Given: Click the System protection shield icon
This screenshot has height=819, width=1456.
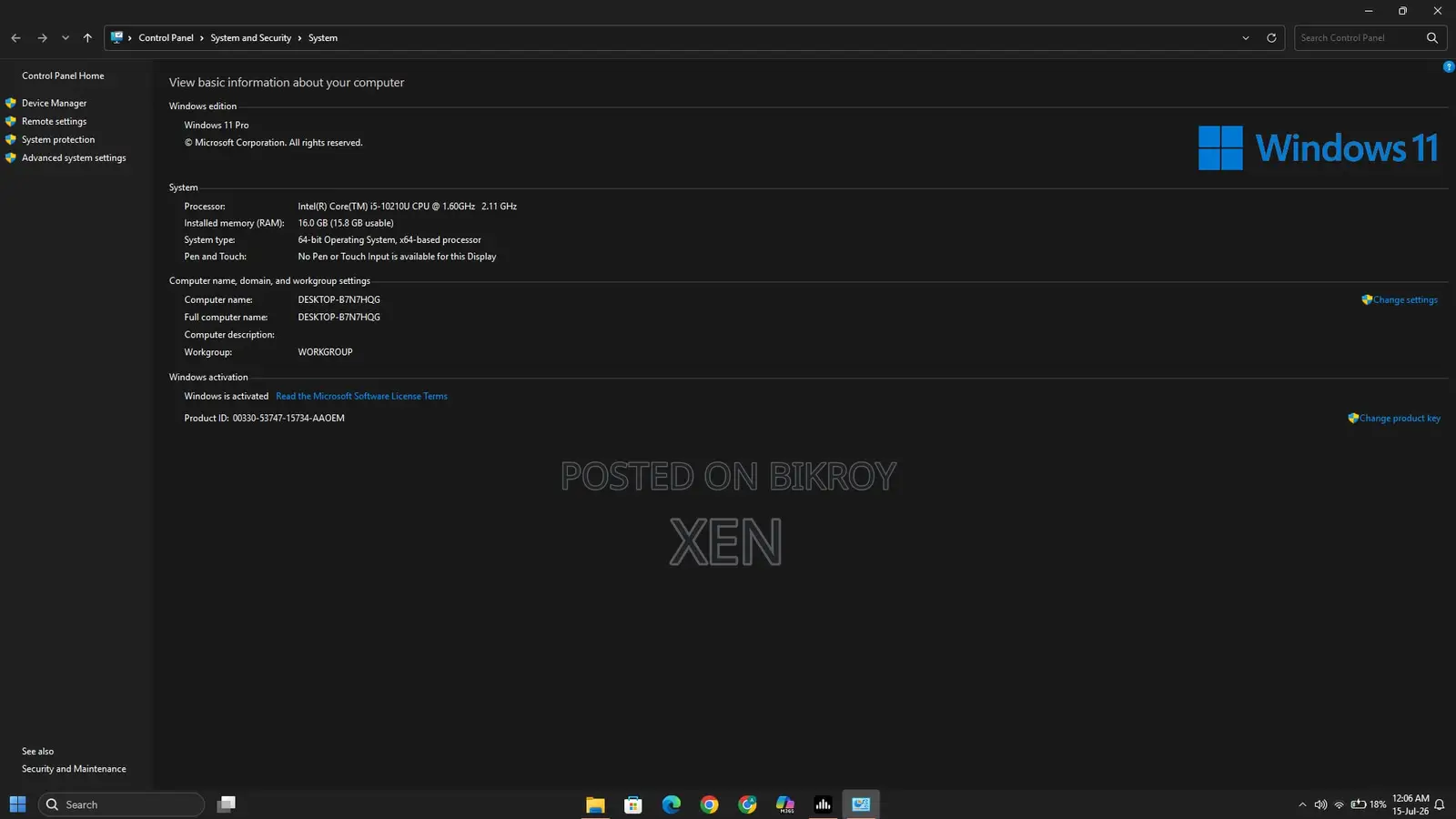Looking at the screenshot, I should (11, 139).
